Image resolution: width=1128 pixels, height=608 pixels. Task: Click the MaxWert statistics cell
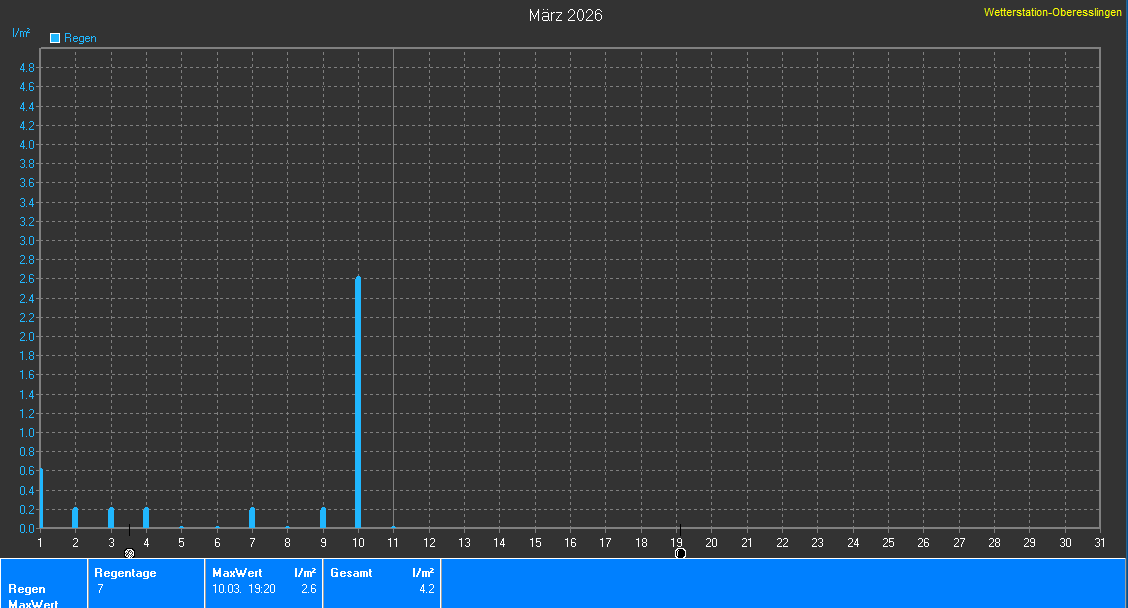click(x=264, y=582)
